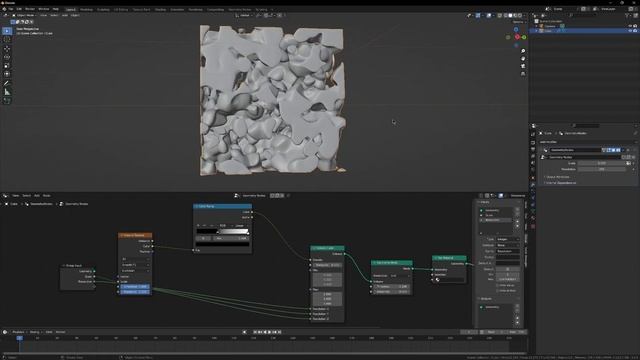Open Voronoi Euclidean distance dropdown
This screenshot has width=640, height=360.
(135, 271)
